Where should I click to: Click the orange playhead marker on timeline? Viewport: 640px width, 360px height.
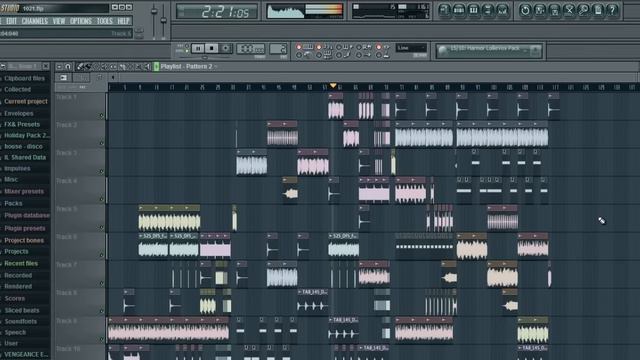[333, 86]
